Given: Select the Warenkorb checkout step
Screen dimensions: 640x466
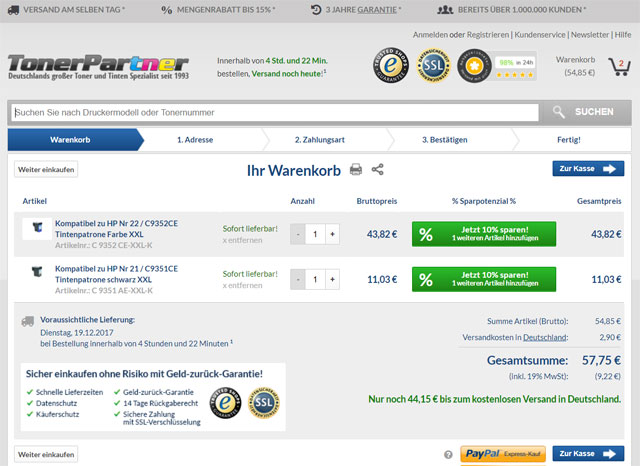Looking at the screenshot, I should click(76, 140).
